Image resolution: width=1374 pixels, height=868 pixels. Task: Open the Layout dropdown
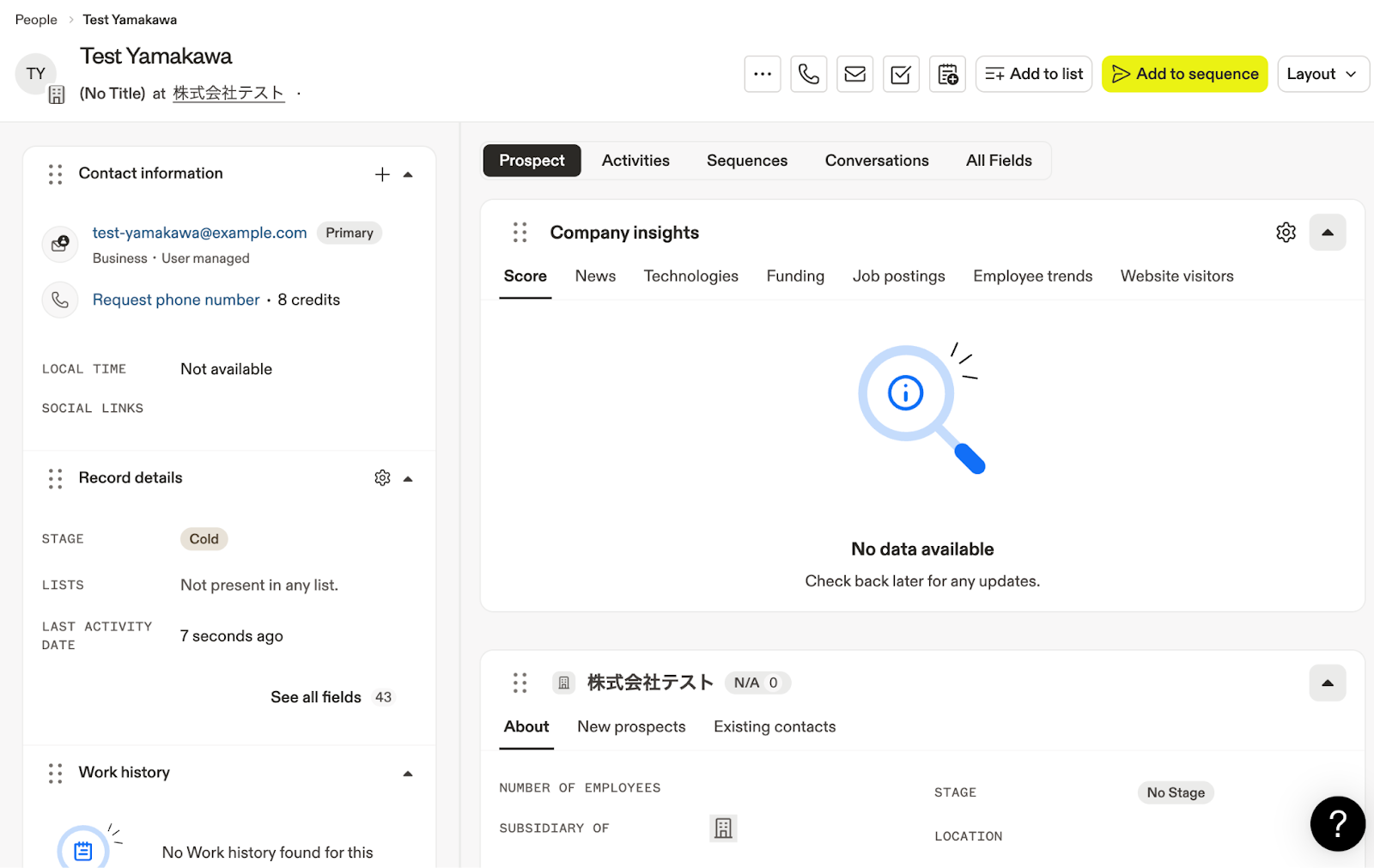click(x=1322, y=74)
